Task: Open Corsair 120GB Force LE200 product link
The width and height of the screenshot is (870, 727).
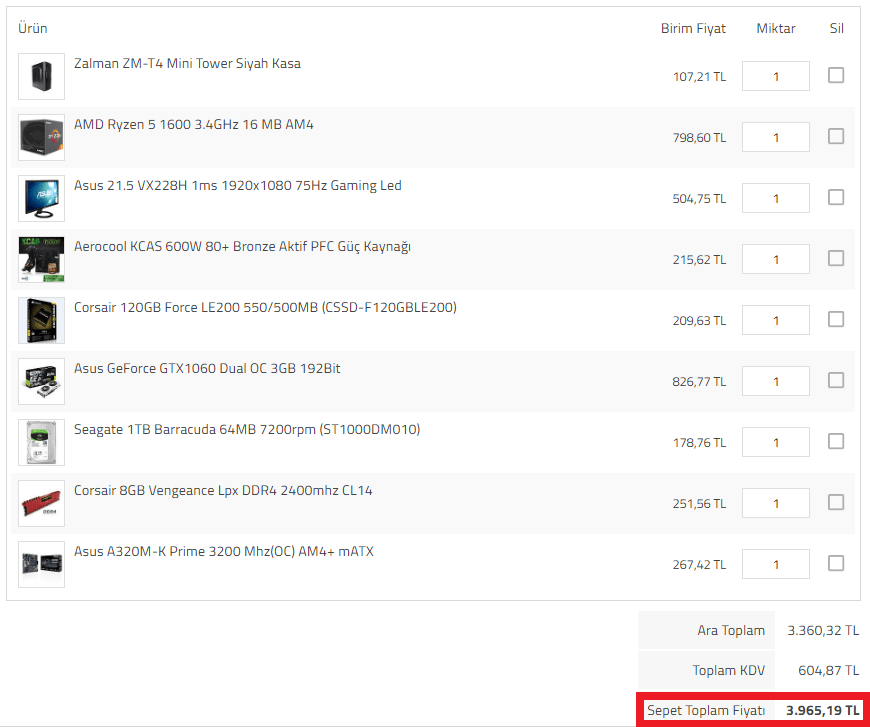Action: (x=265, y=308)
